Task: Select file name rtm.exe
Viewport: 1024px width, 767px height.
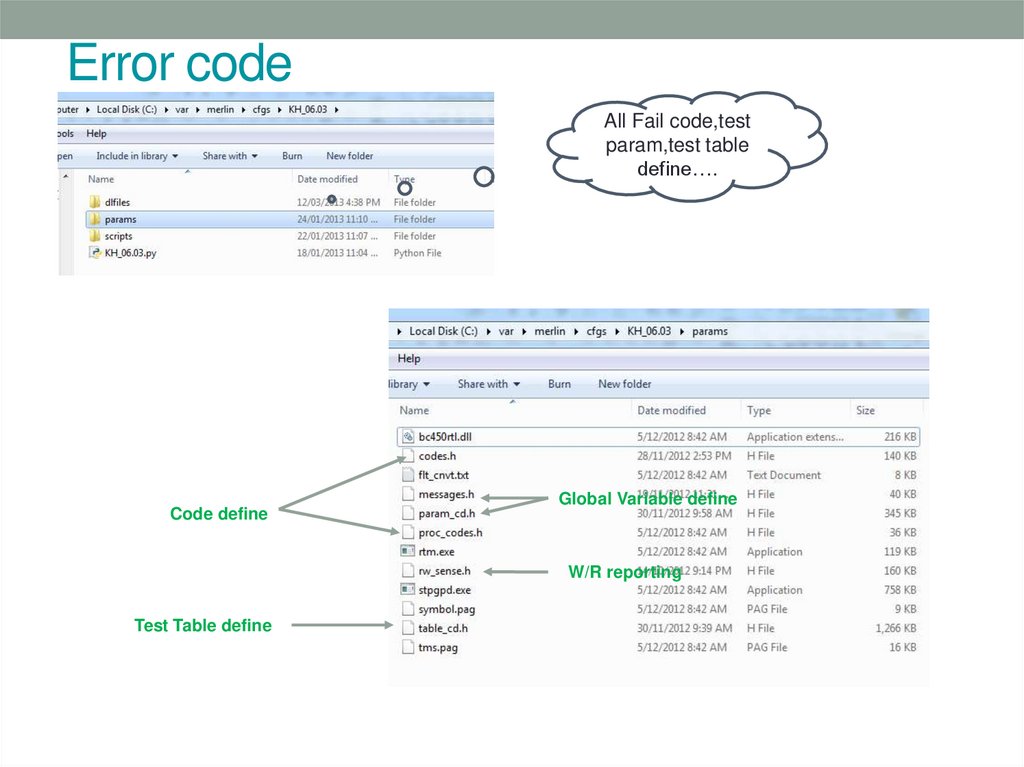Action: click(436, 552)
